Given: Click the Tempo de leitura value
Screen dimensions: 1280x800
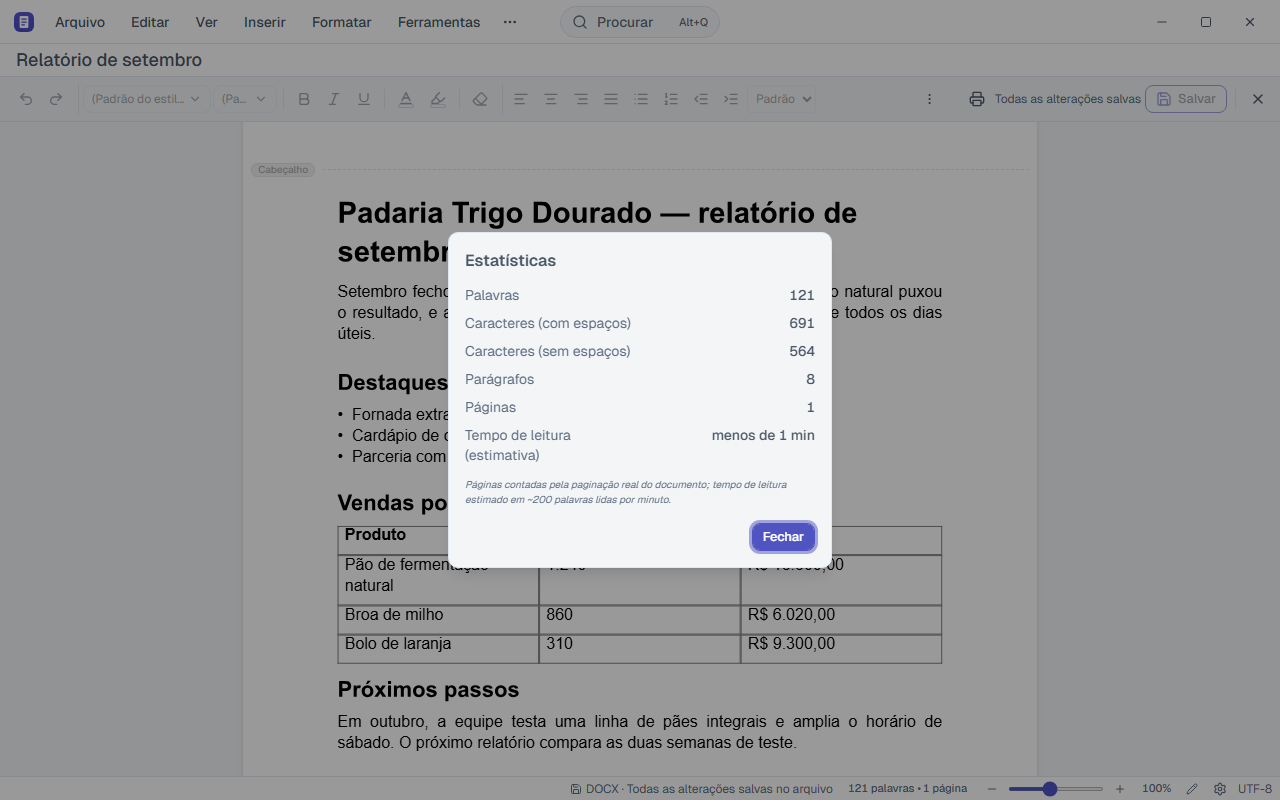Looking at the screenshot, I should (763, 435).
